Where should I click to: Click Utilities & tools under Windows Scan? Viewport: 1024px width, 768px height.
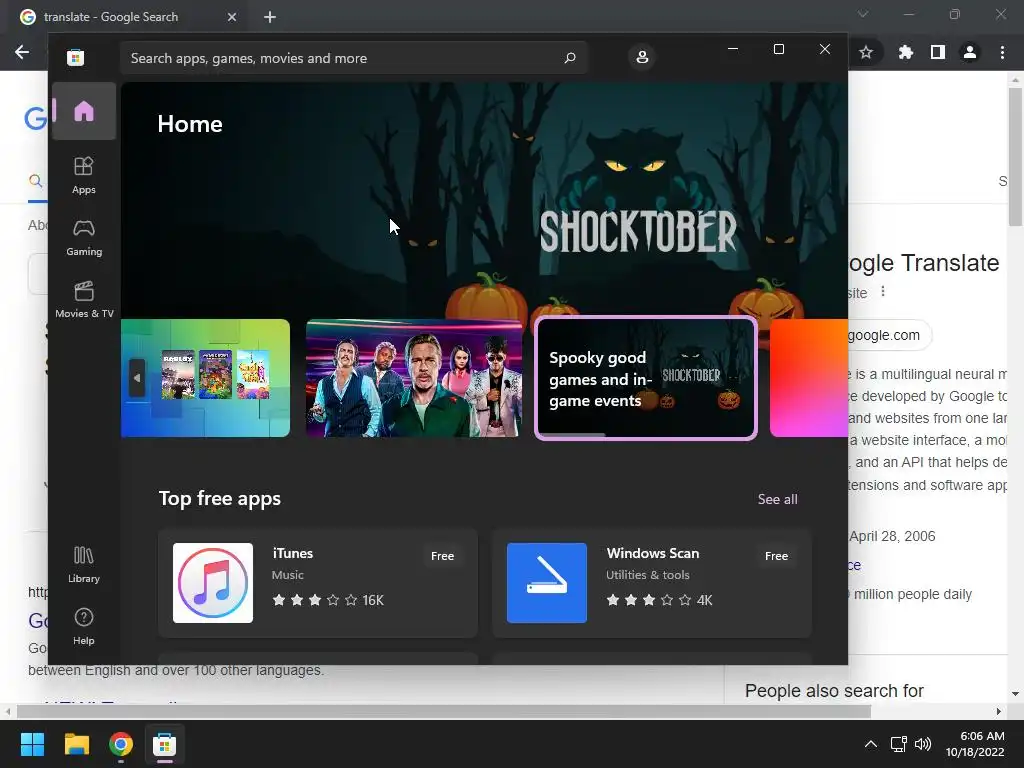[647, 575]
